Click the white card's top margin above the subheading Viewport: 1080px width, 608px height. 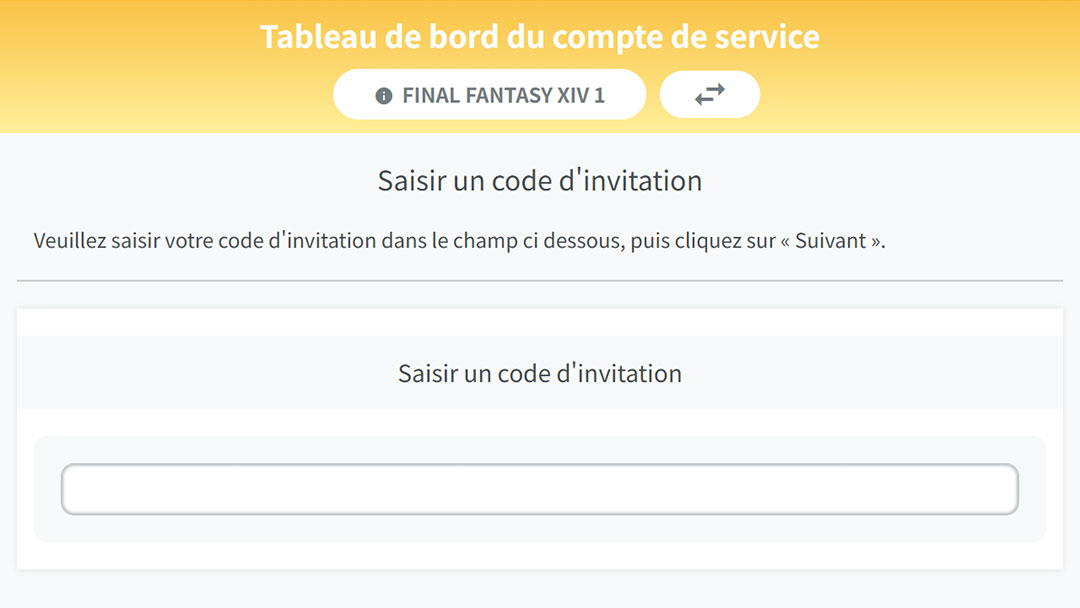(540, 322)
